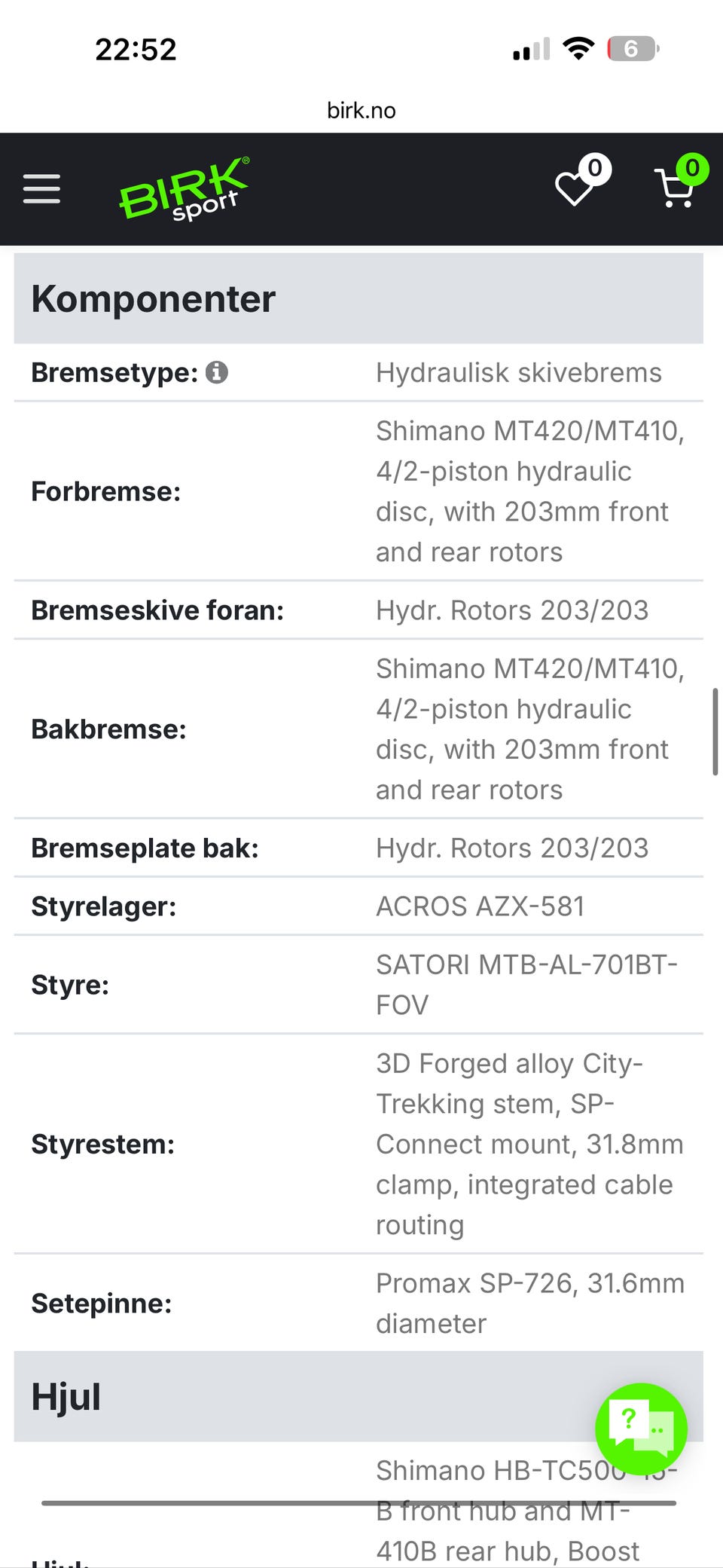Open the green chat help bubble
The image size is (723, 1568).
[641, 1429]
